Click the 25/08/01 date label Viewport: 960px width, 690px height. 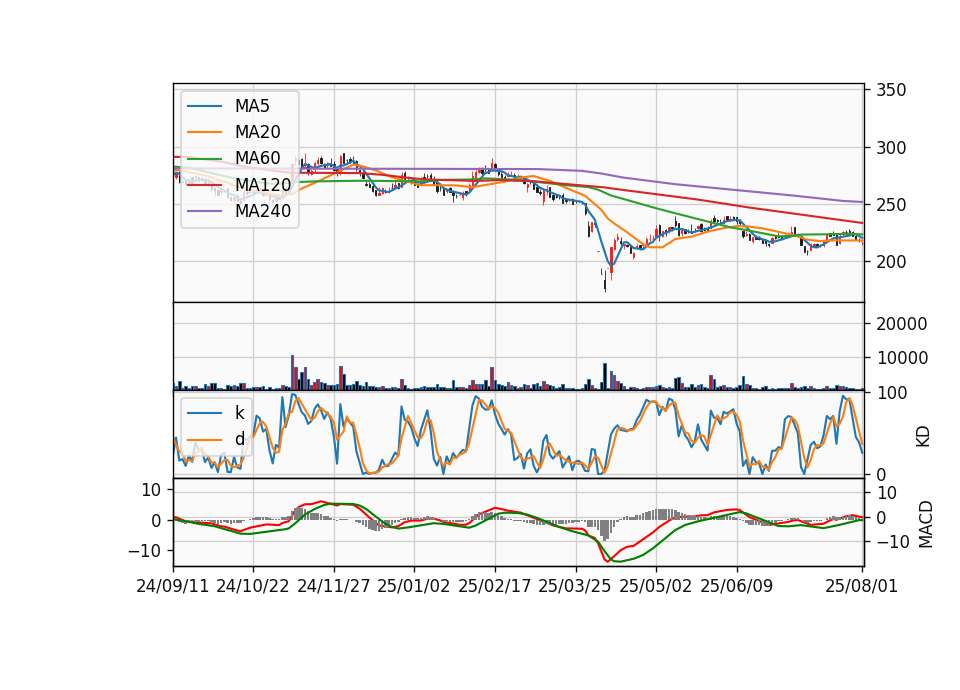(x=861, y=586)
